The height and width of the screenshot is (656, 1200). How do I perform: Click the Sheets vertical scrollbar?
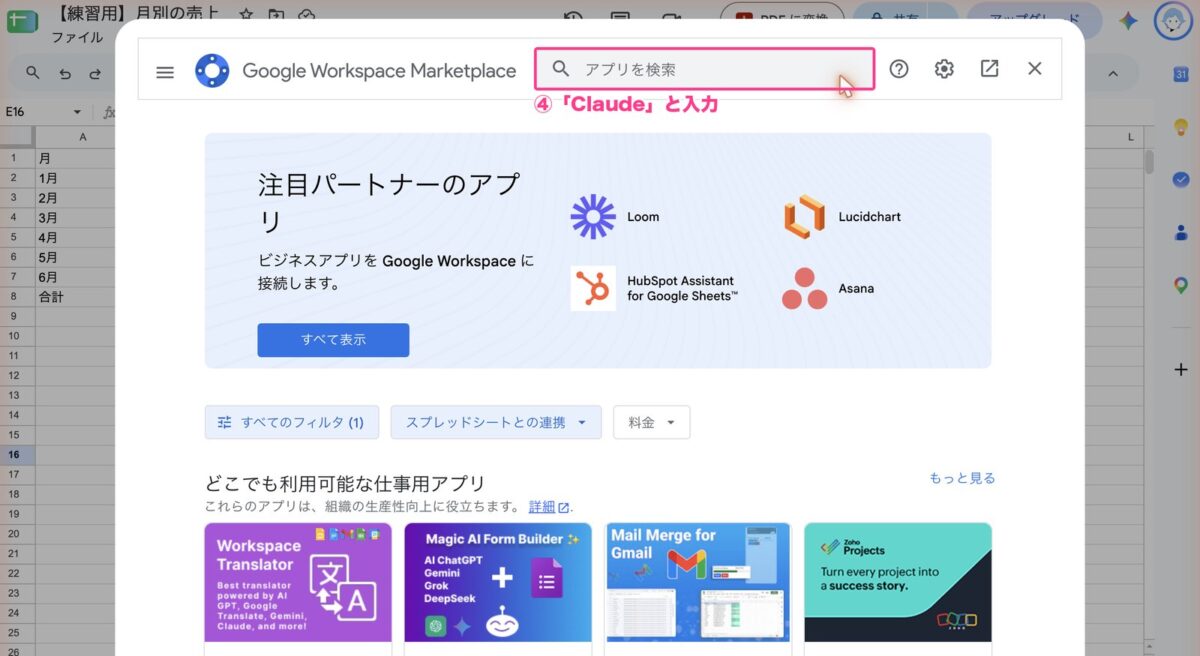(x=1150, y=162)
